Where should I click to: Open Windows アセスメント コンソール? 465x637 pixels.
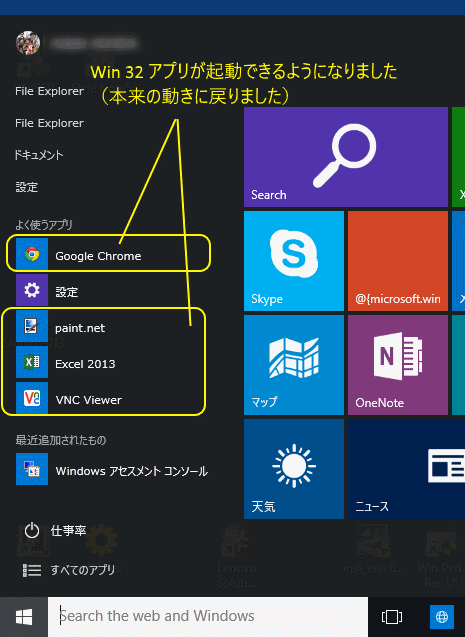pyautogui.click(x=112, y=470)
